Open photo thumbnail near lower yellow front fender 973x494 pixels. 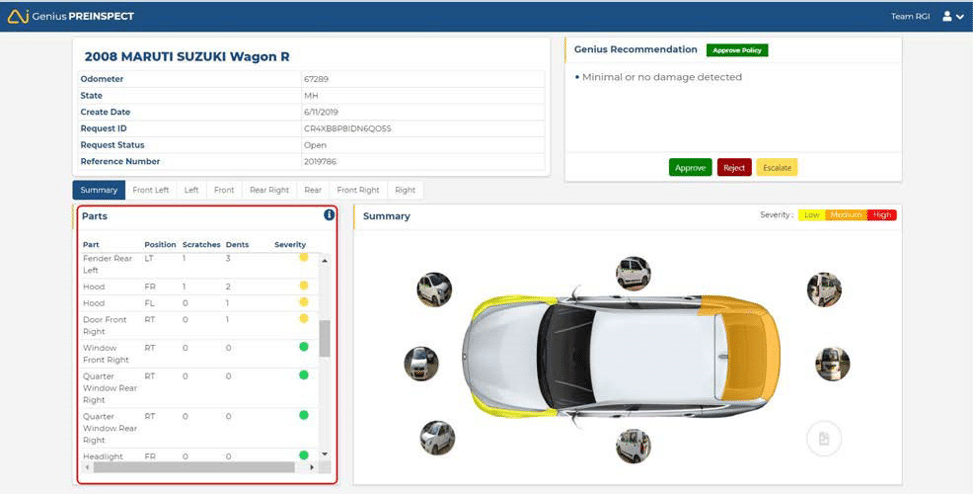pyautogui.click(x=437, y=438)
